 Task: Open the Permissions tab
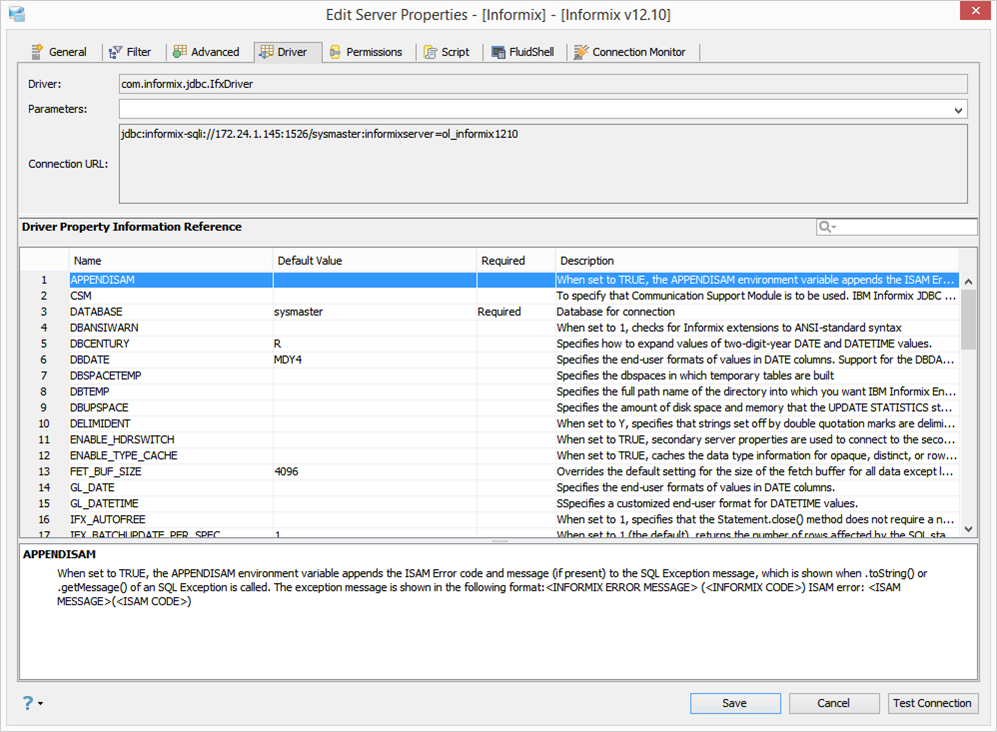tap(366, 52)
